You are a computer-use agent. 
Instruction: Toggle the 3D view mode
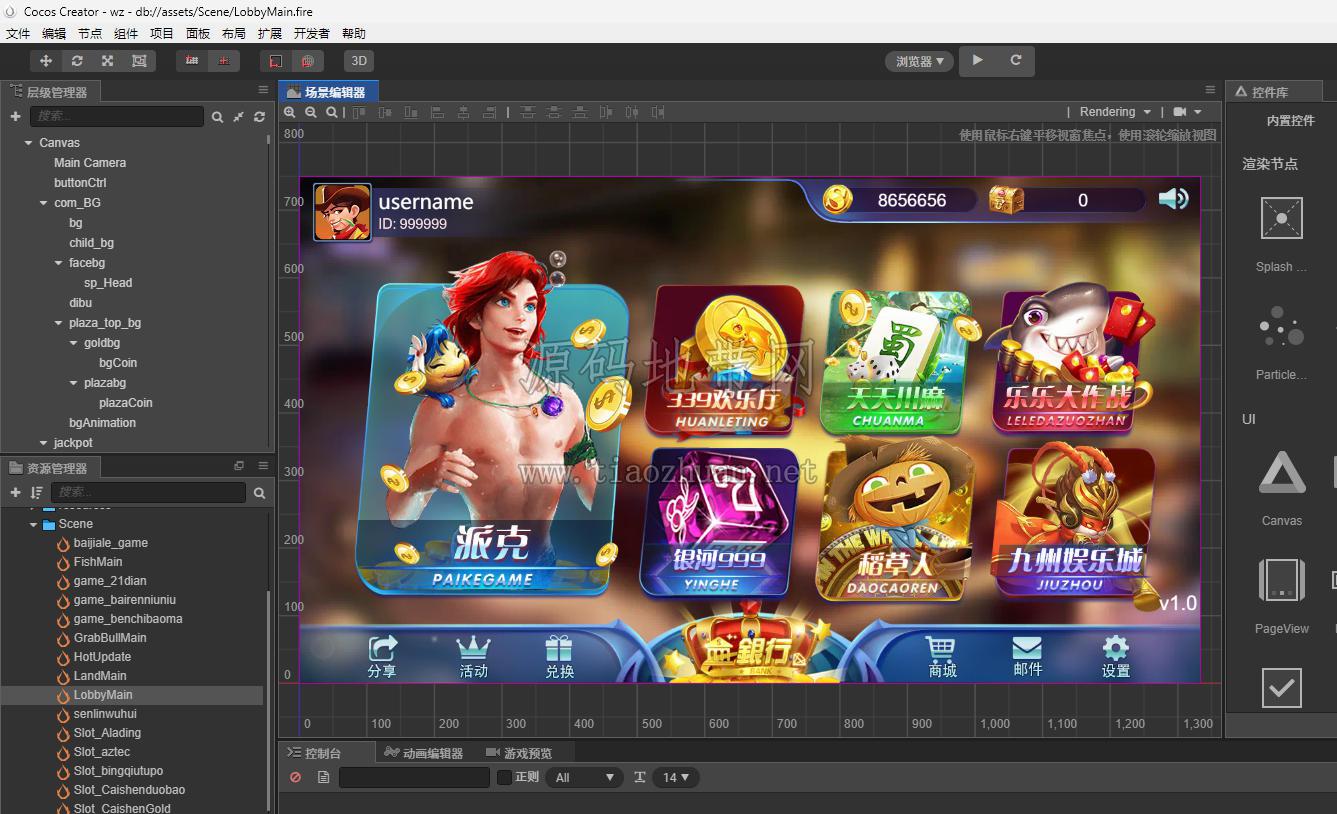pos(359,61)
